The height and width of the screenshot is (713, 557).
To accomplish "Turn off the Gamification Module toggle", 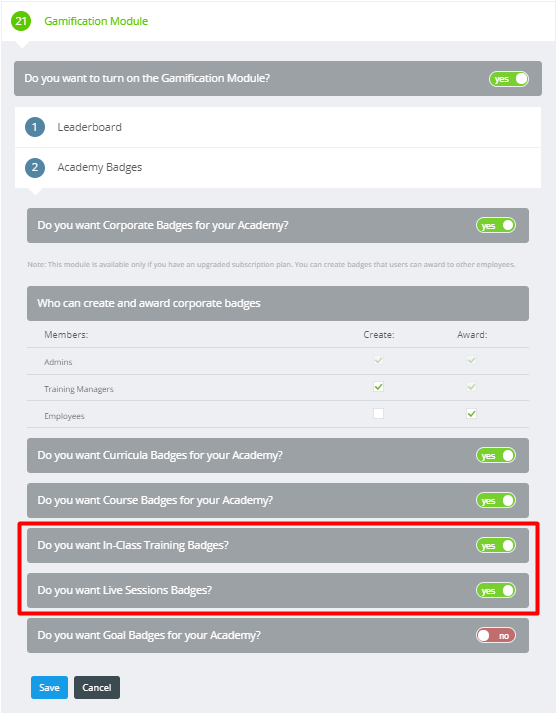I will click(x=509, y=79).
